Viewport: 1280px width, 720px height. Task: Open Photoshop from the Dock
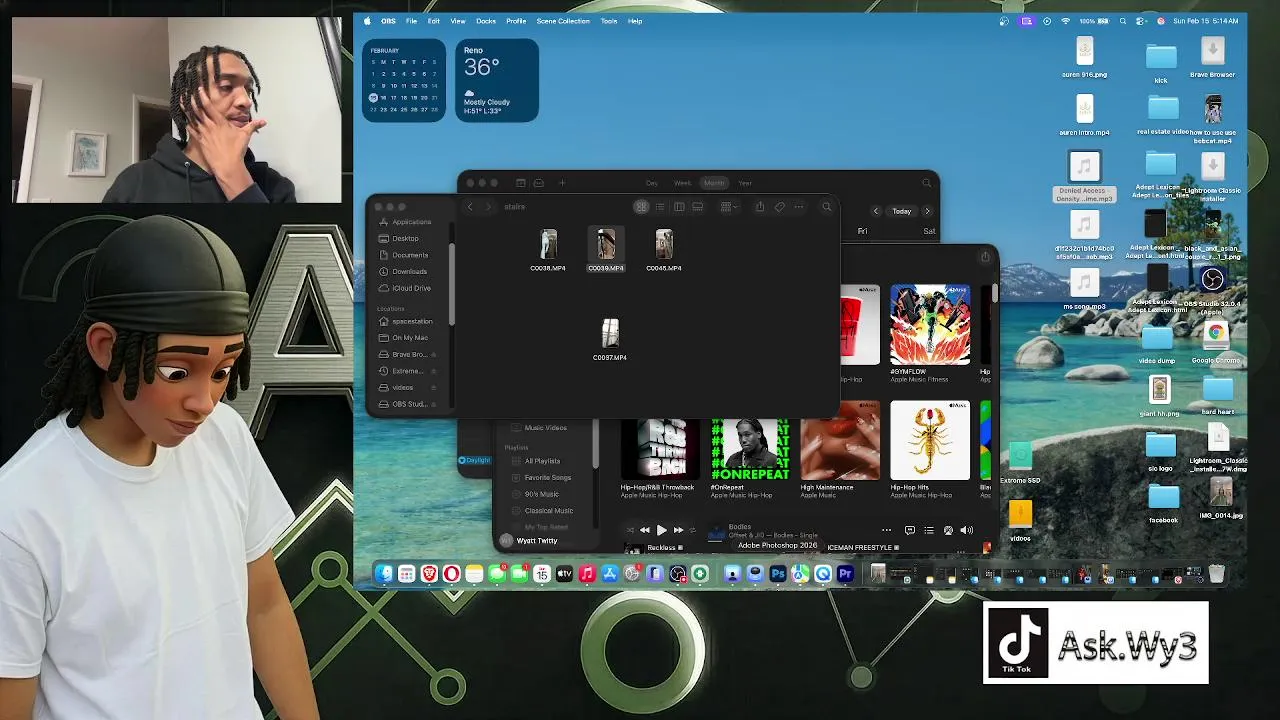778,574
